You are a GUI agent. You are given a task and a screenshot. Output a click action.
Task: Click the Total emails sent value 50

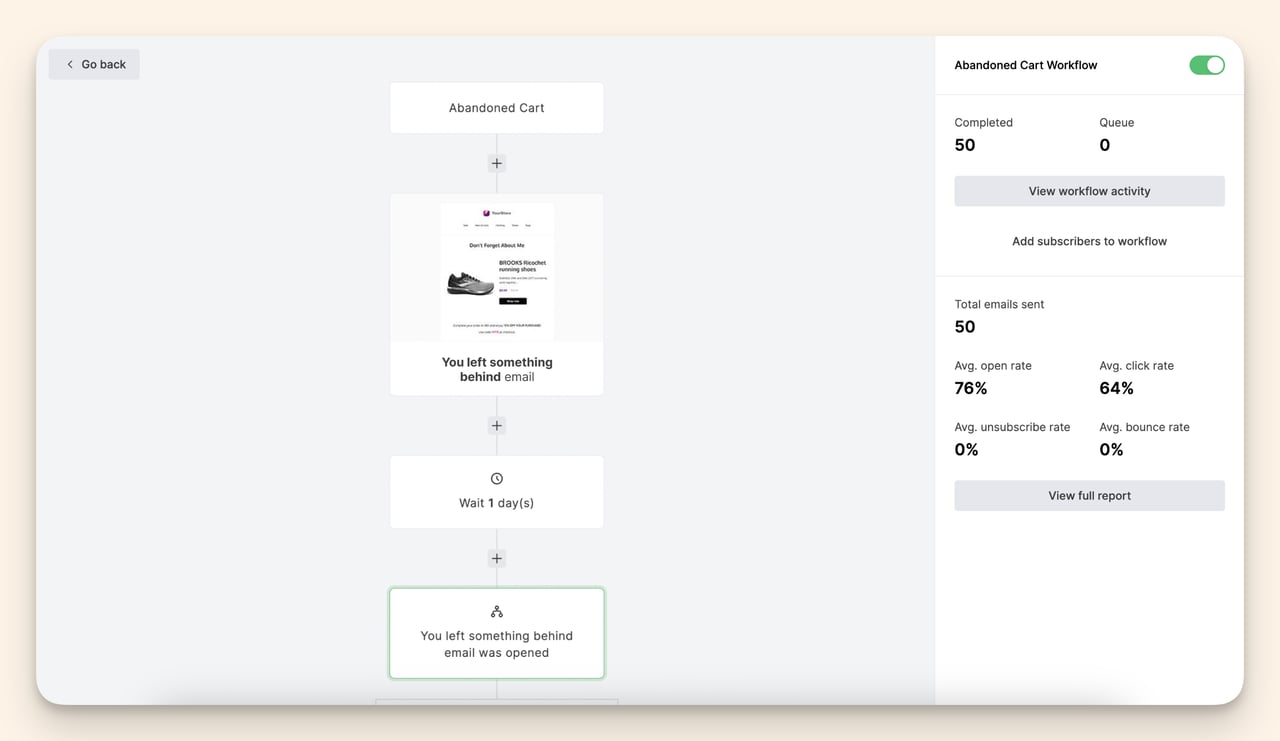[965, 327]
